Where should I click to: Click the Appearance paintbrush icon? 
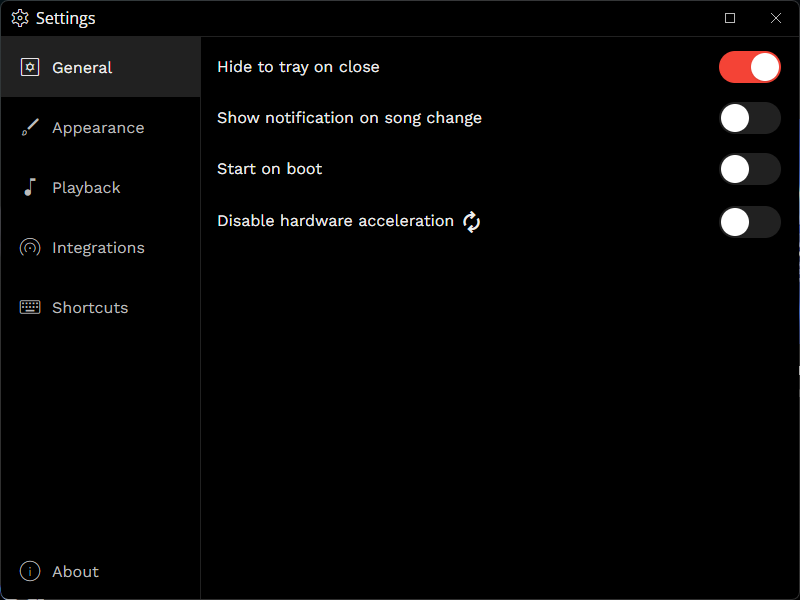click(30, 128)
